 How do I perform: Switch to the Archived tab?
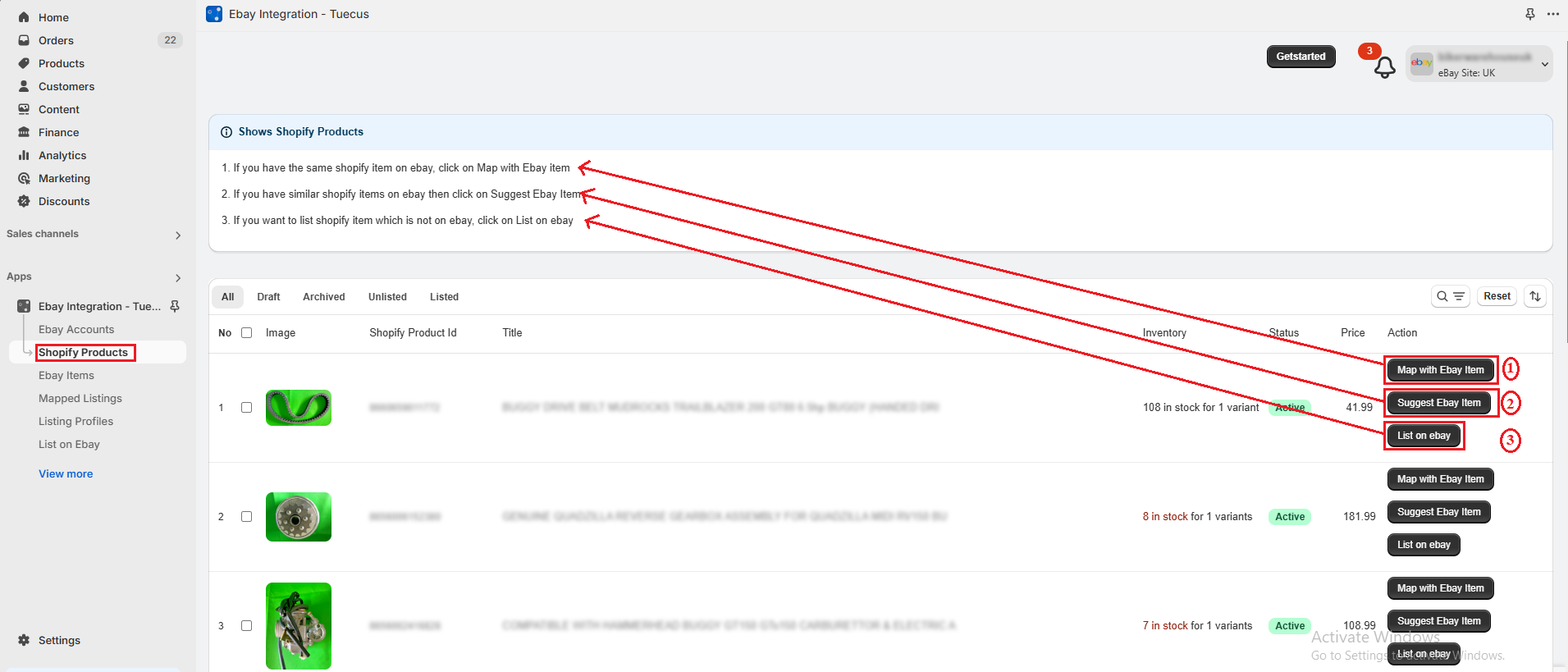click(x=323, y=297)
